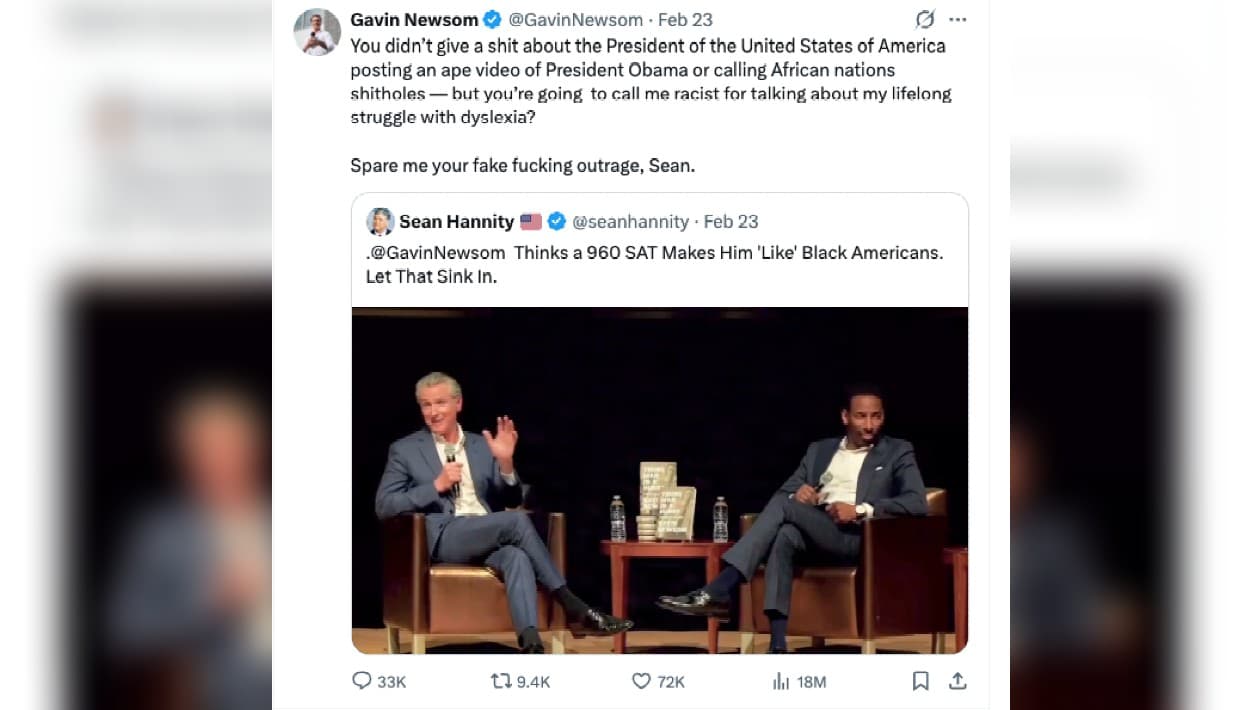Bookmark this Gavin Newsom post
This screenshot has height=710, width=1250.
(x=920, y=681)
